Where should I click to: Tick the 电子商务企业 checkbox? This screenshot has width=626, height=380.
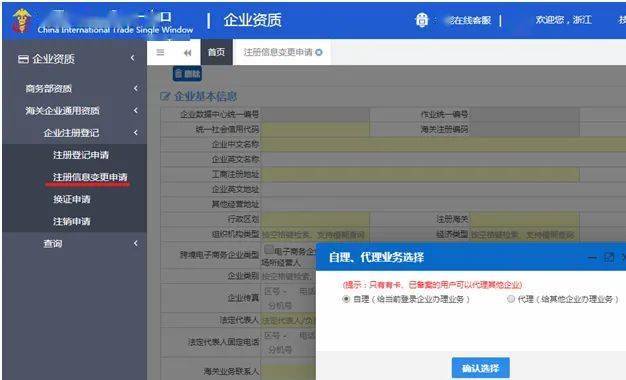pos(269,249)
